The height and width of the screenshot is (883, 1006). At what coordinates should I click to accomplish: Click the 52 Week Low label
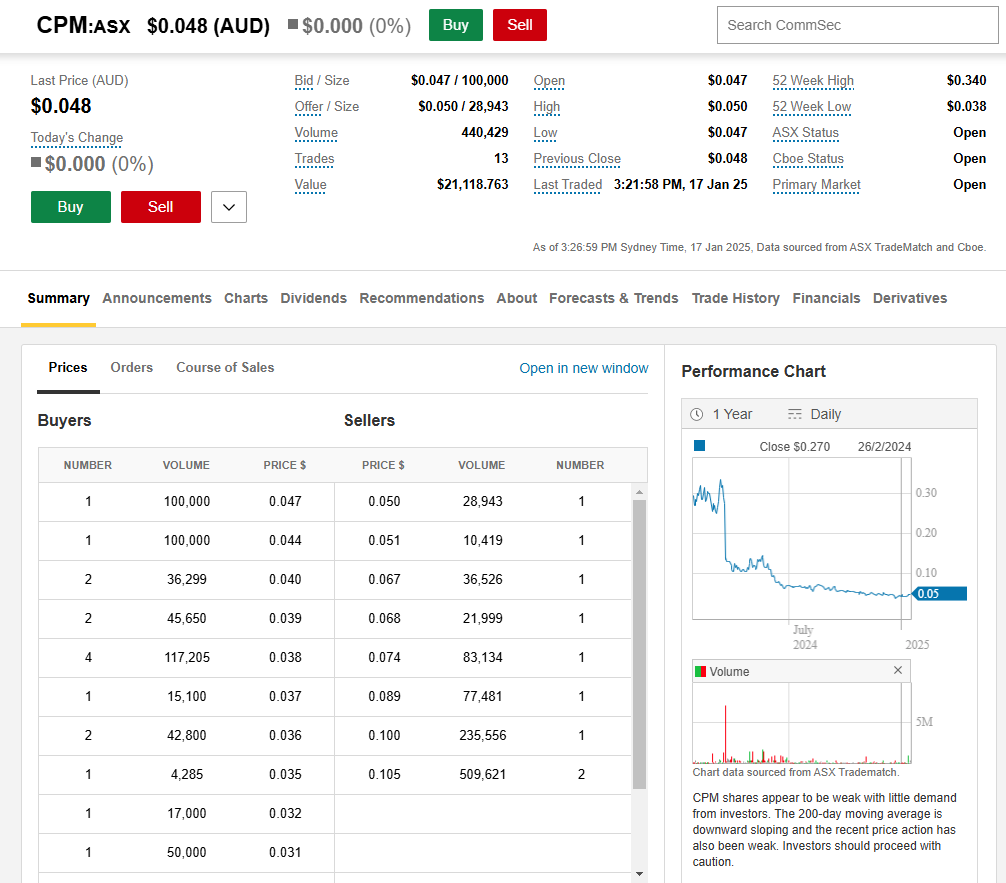[812, 107]
